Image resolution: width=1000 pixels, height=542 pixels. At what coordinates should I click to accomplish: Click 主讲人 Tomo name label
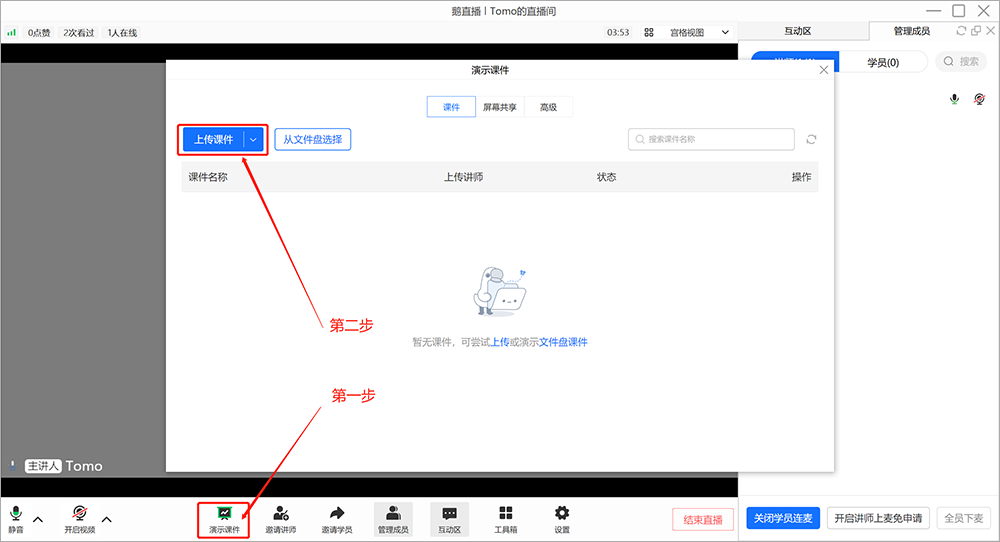point(64,466)
